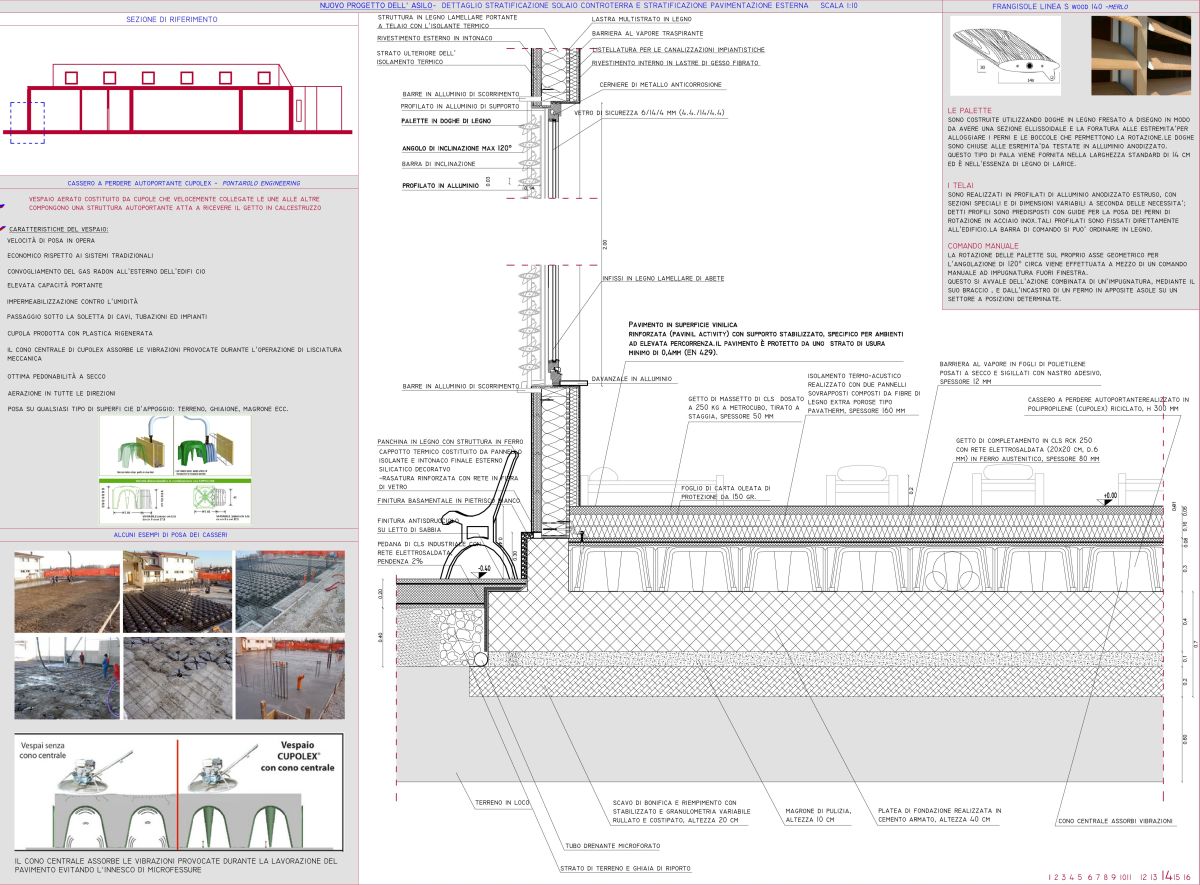This screenshot has width=1200, height=885.
Task: Click the 'VELOCITÀ DI POSA IN OPERA' line
Action: (51, 241)
